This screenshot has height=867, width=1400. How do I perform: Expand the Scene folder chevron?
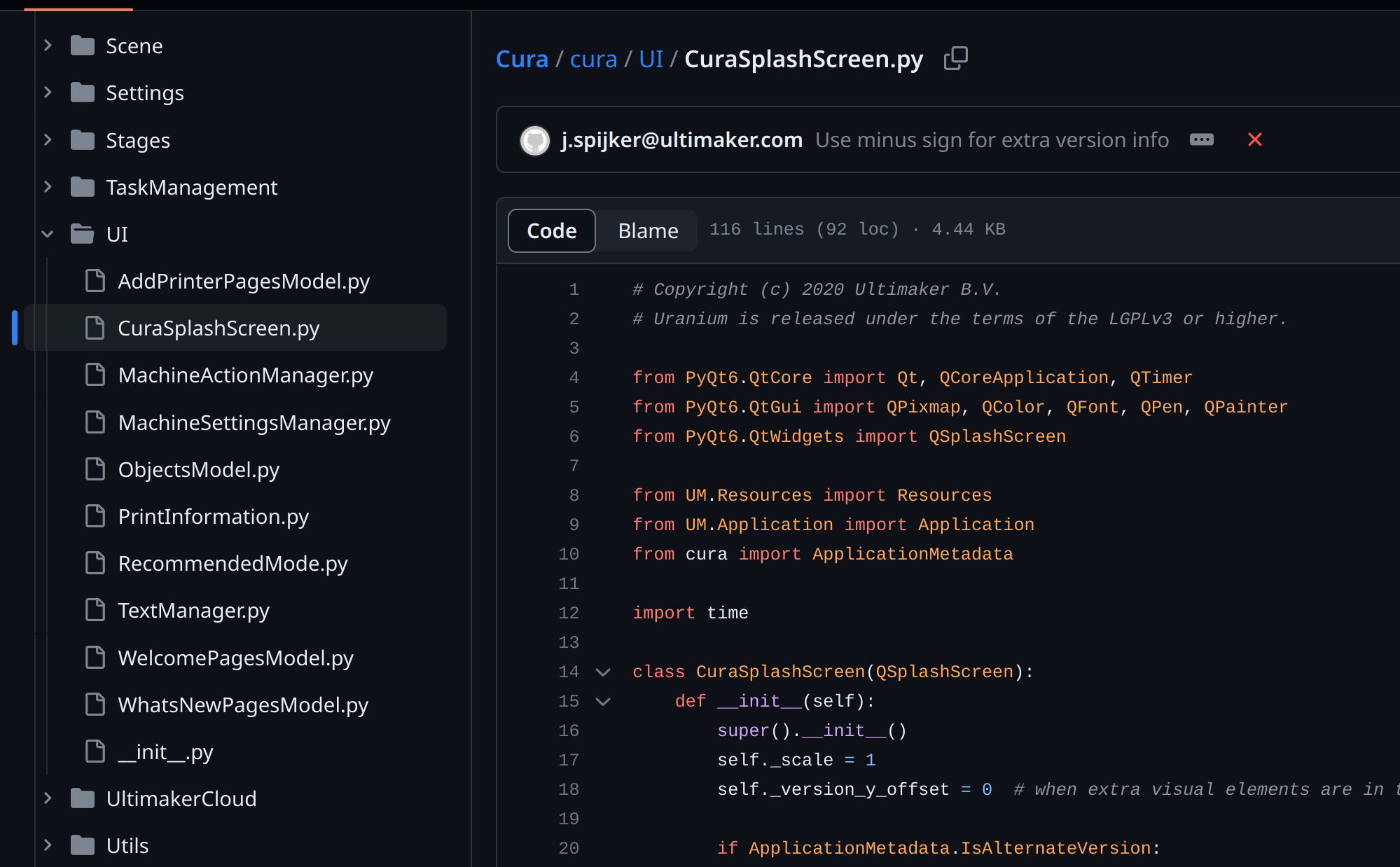coord(48,46)
